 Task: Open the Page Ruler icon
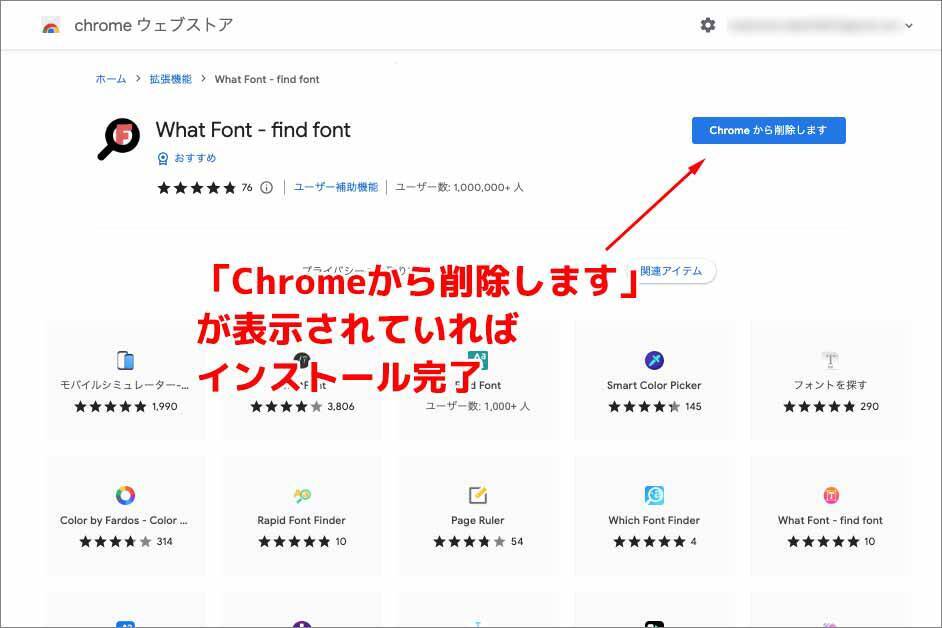(478, 495)
